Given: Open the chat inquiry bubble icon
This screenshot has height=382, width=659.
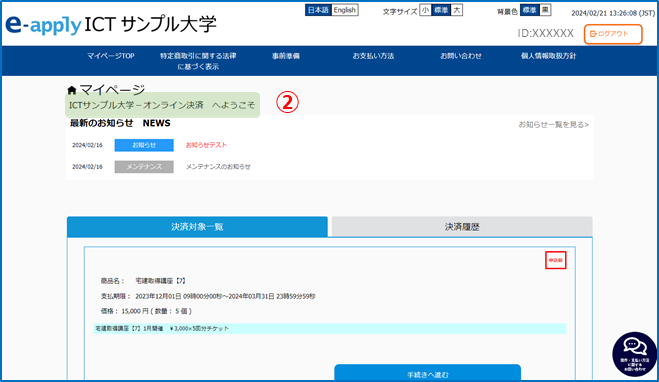Looking at the screenshot, I should (x=635, y=354).
